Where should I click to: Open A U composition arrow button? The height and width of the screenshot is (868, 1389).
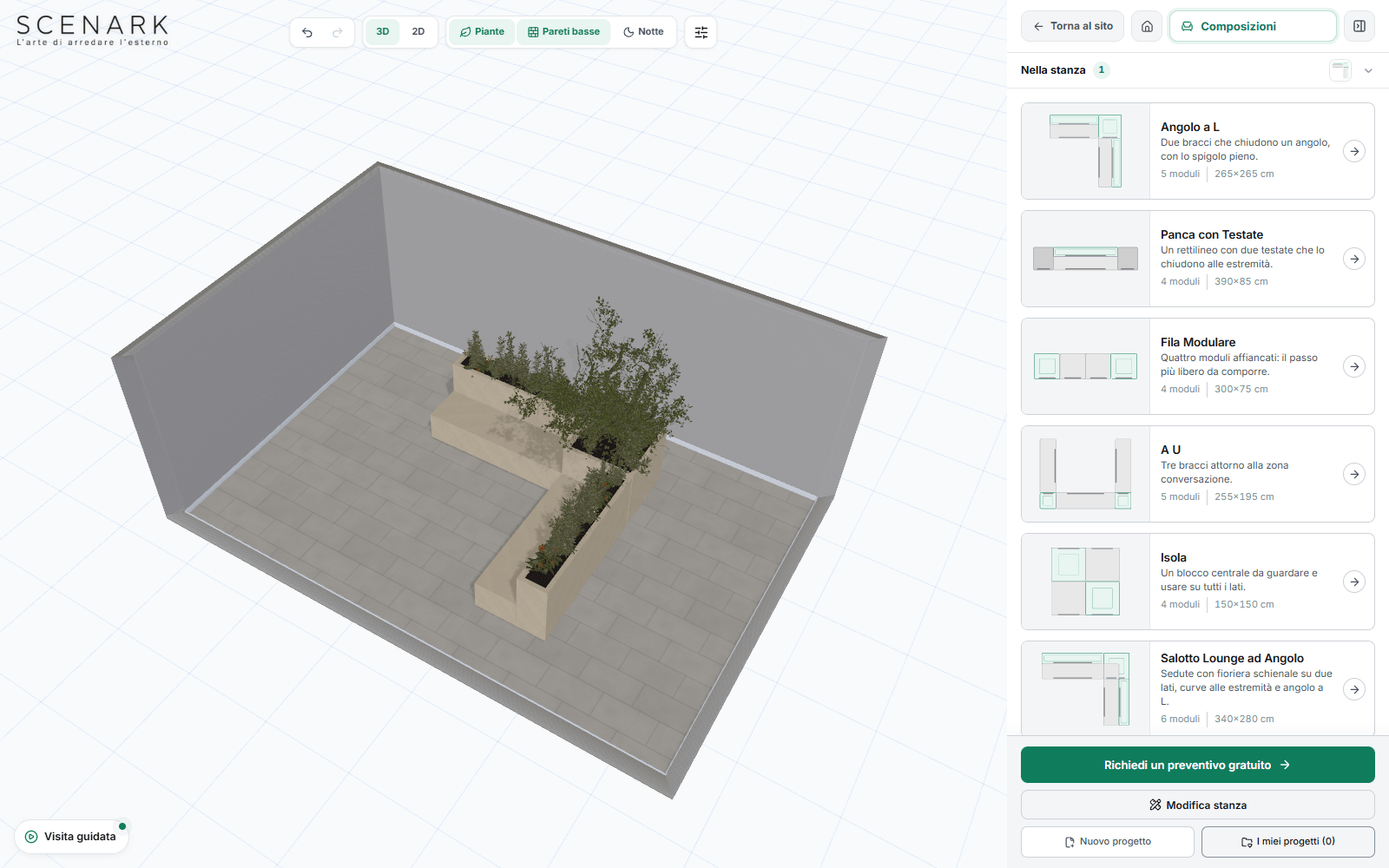click(1354, 474)
